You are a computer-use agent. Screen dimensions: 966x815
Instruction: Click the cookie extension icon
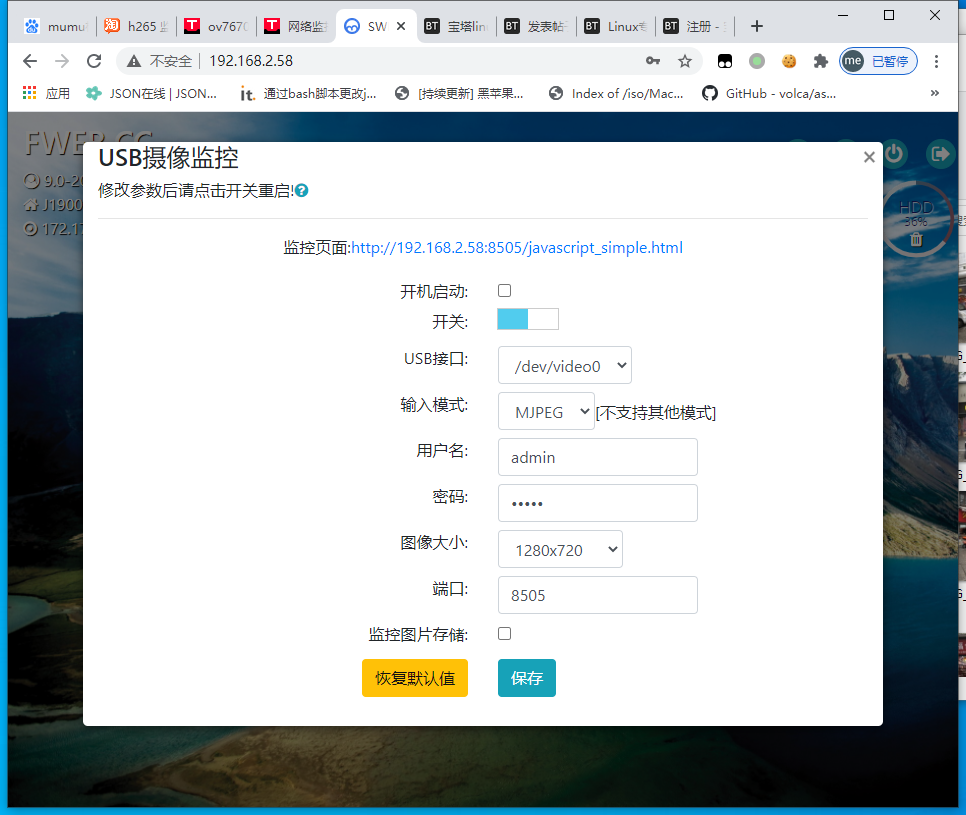[x=789, y=61]
